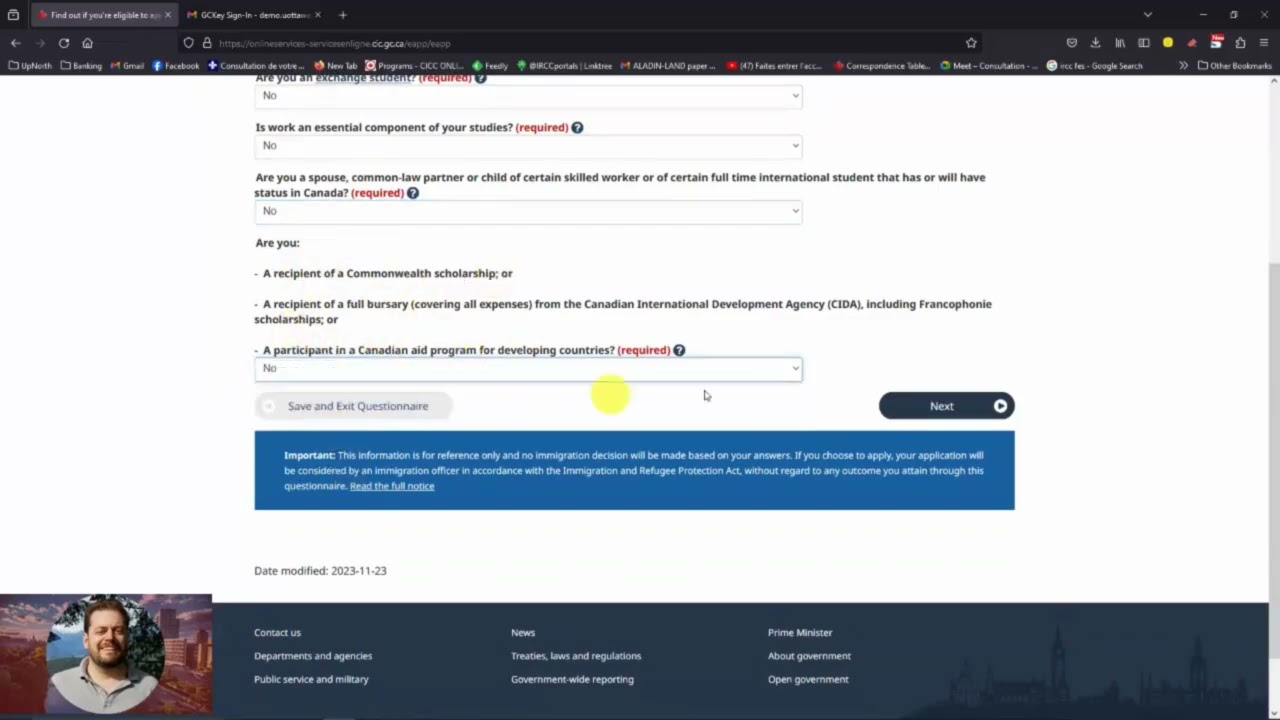Open the Library history icon
Viewport: 1280px width, 720px height.
coord(1120,43)
